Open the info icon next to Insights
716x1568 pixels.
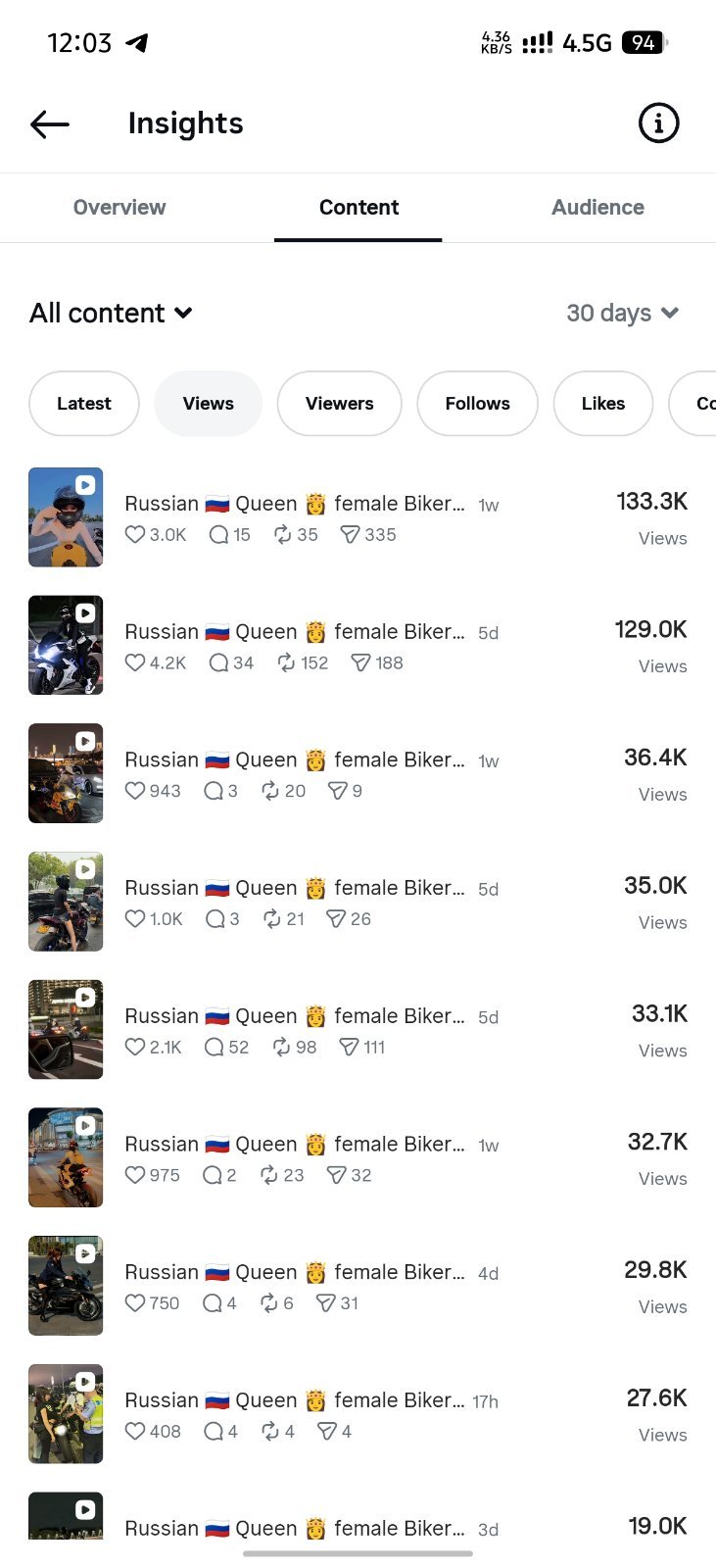click(658, 123)
